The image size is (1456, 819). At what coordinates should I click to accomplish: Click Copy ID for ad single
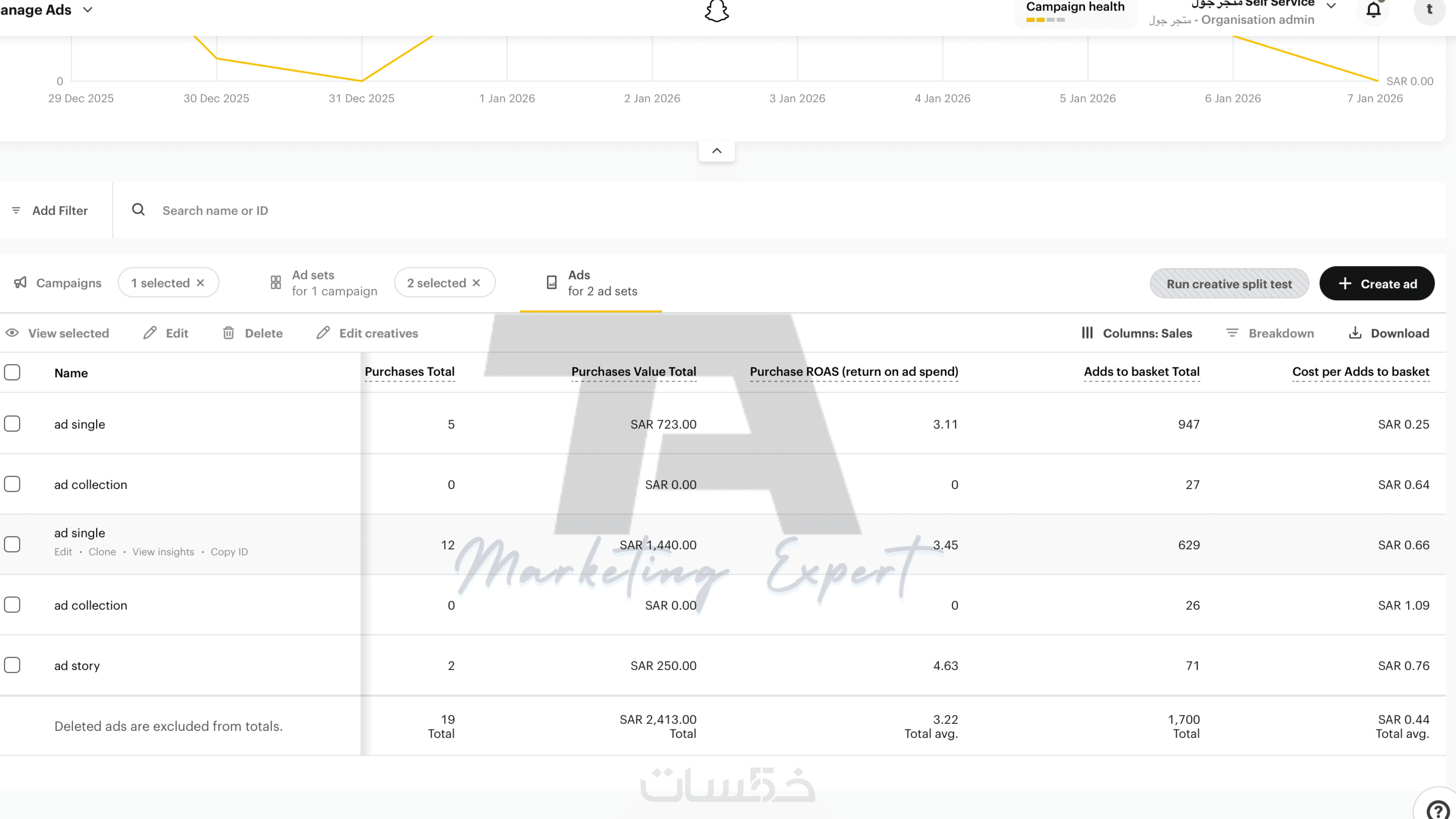coord(229,552)
